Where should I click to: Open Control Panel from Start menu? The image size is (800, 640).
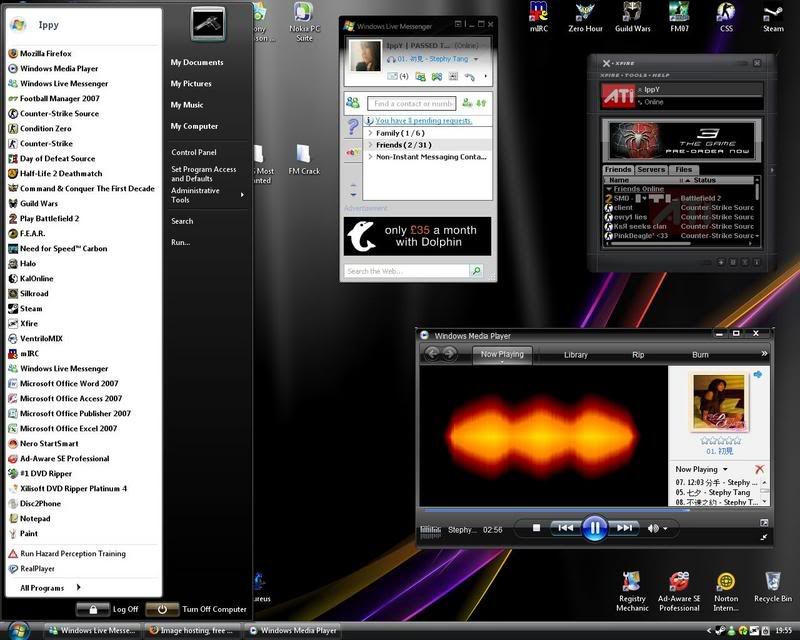pyautogui.click(x=194, y=152)
